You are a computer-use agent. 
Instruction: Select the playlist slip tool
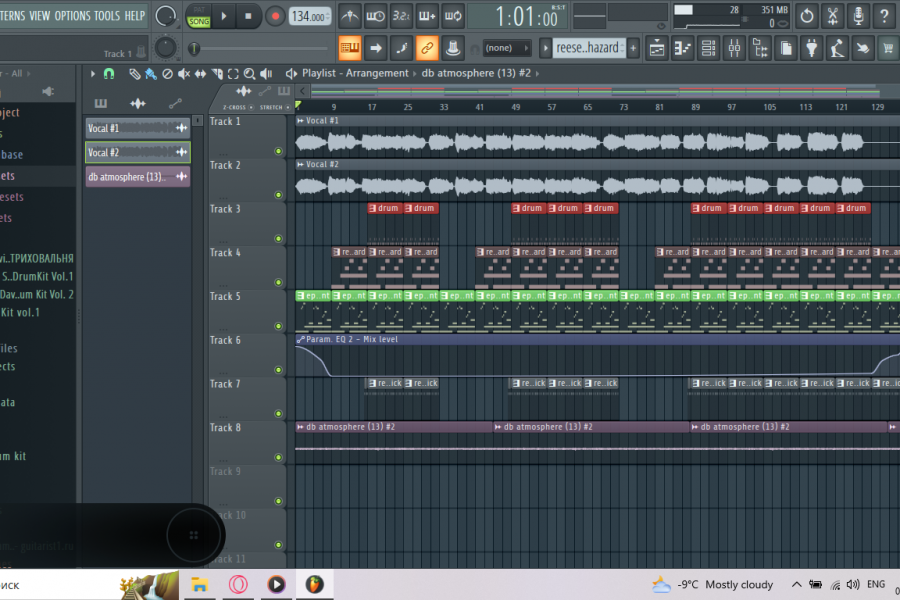200,73
